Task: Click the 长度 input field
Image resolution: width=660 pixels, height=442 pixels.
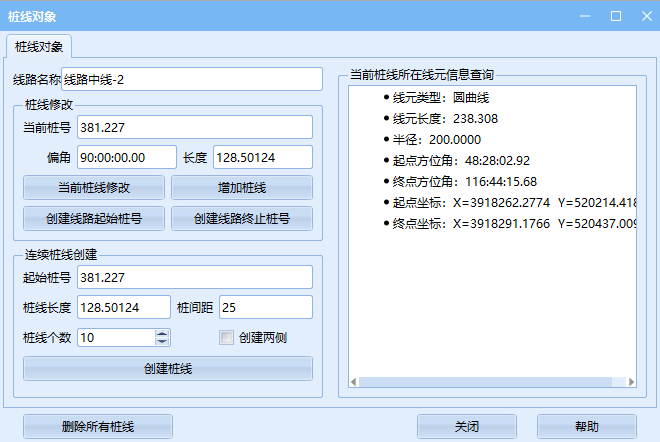Action: click(x=262, y=158)
